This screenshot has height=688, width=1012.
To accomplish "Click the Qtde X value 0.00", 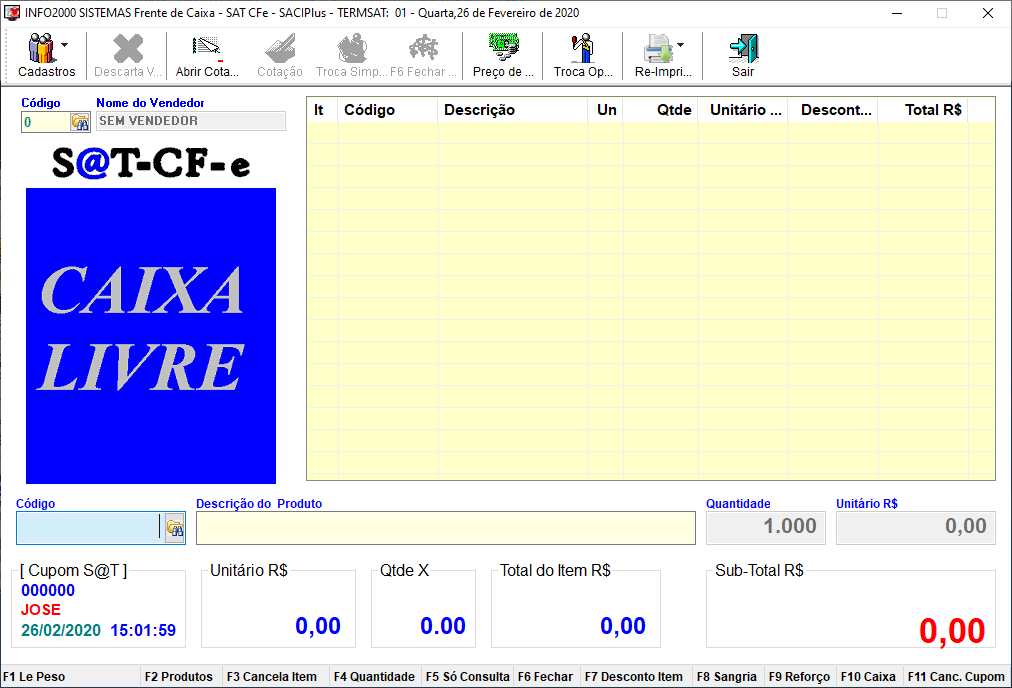I will click(x=443, y=626).
